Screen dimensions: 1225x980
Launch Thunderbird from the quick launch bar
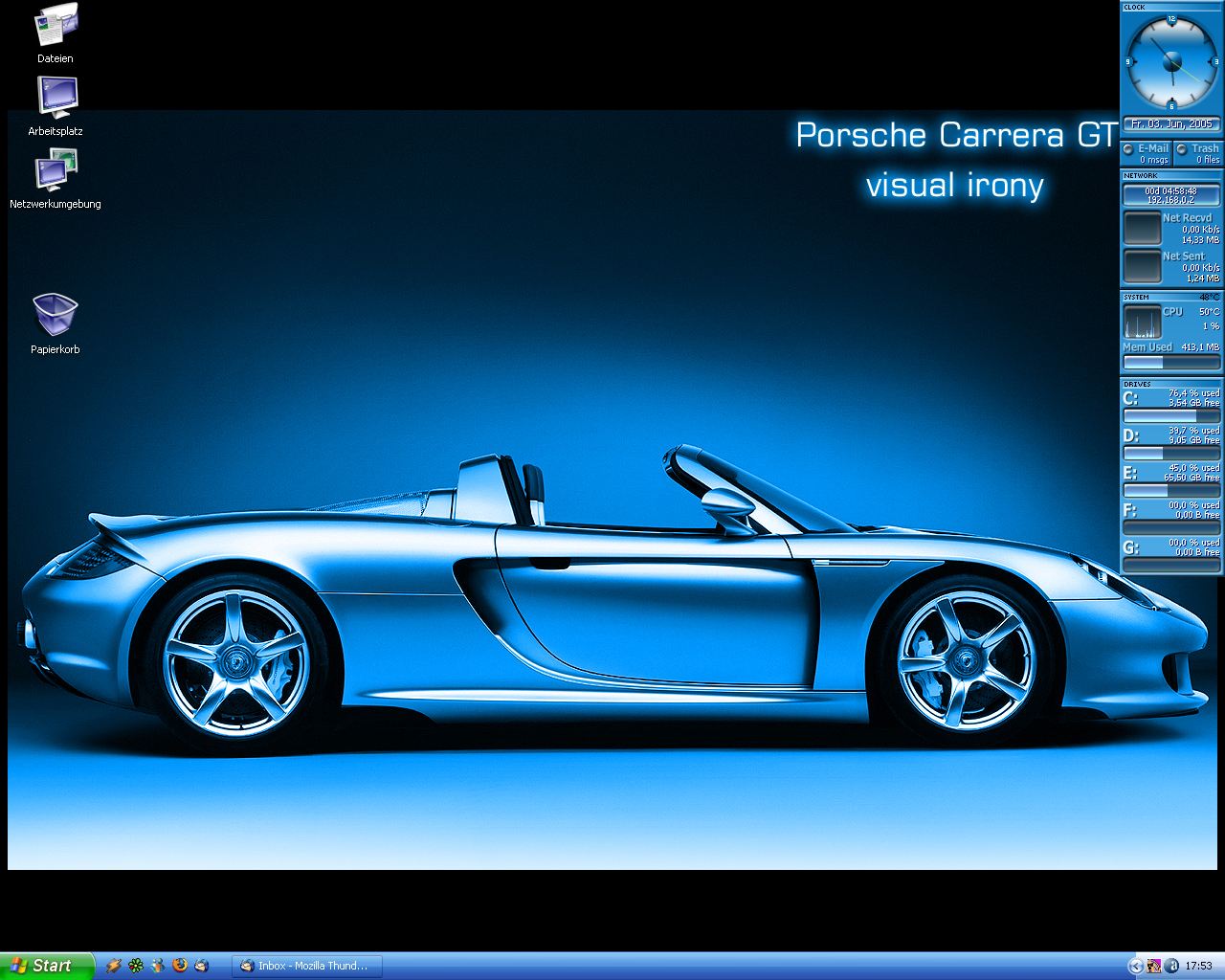(202, 966)
